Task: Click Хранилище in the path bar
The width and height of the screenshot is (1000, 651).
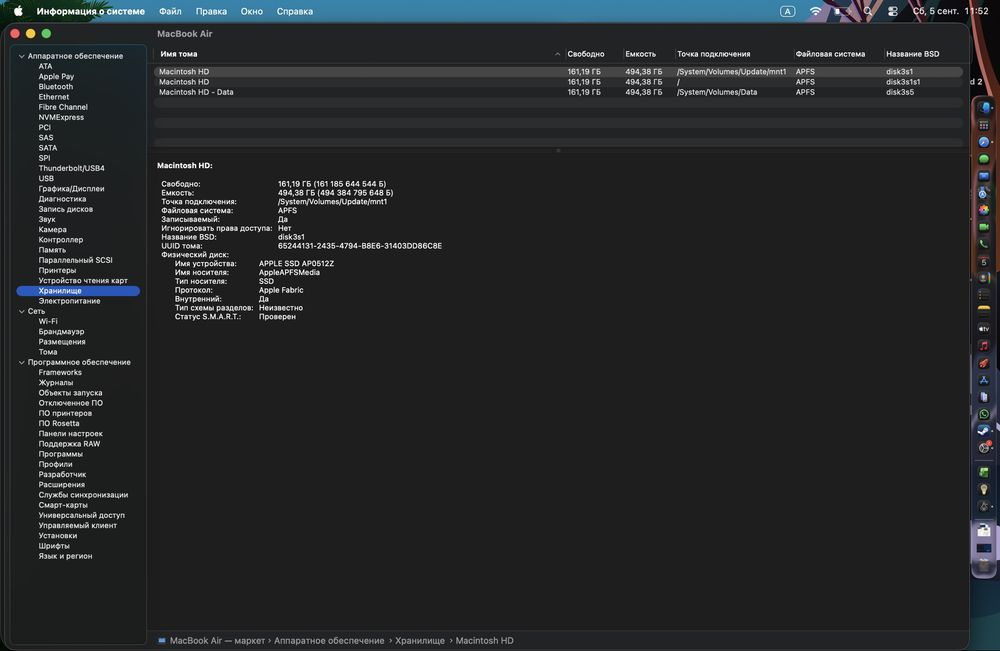Action: tap(420, 640)
